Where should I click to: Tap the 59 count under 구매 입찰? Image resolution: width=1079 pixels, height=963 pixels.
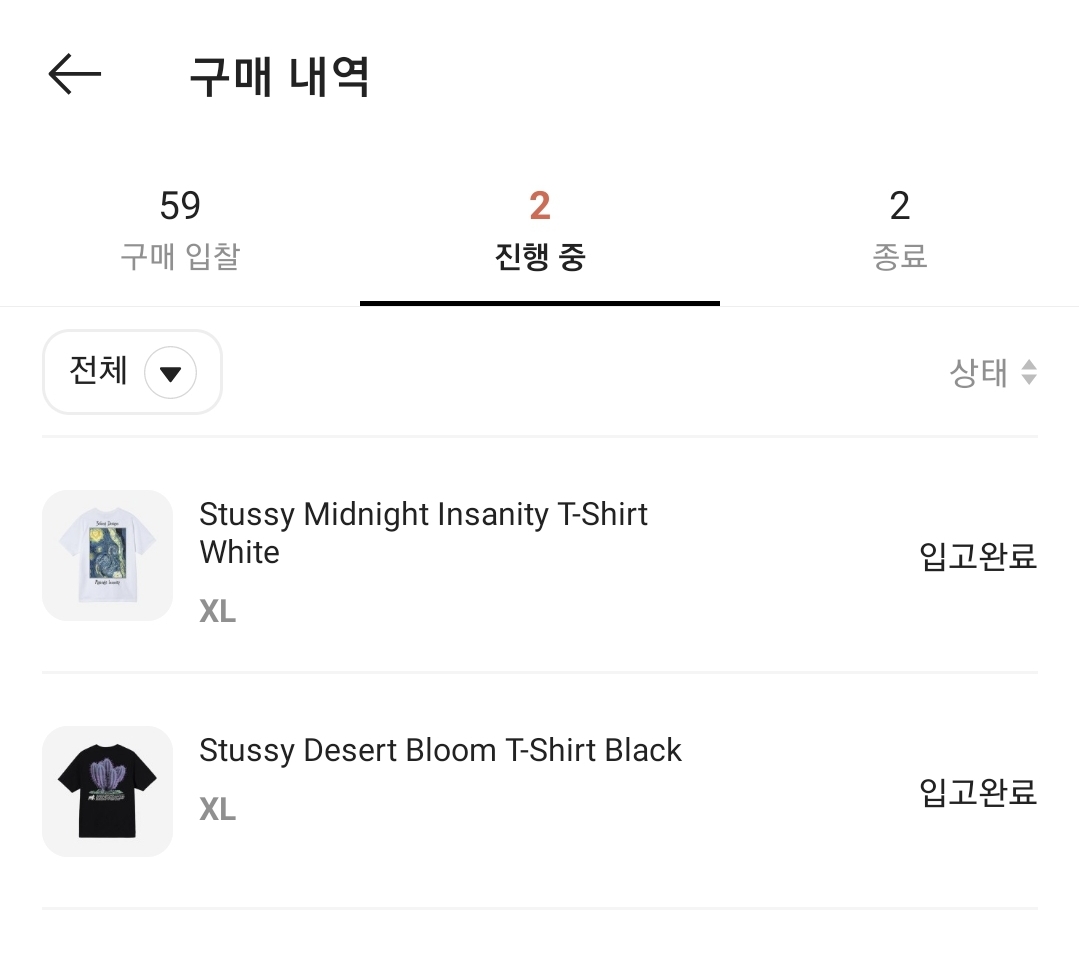coord(180,206)
